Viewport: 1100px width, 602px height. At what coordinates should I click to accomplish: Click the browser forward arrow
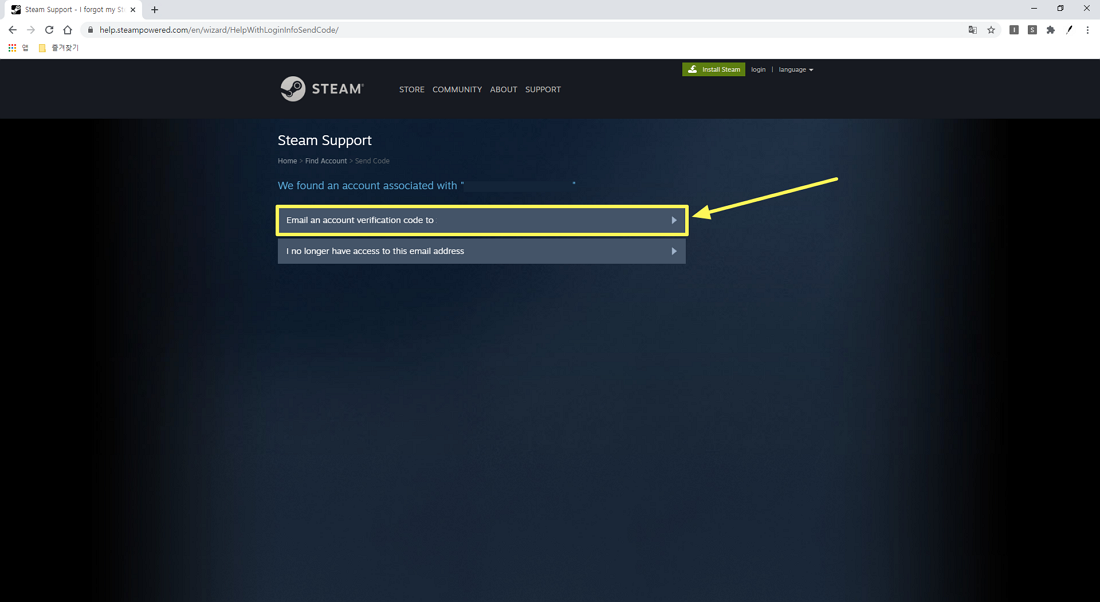(x=31, y=29)
